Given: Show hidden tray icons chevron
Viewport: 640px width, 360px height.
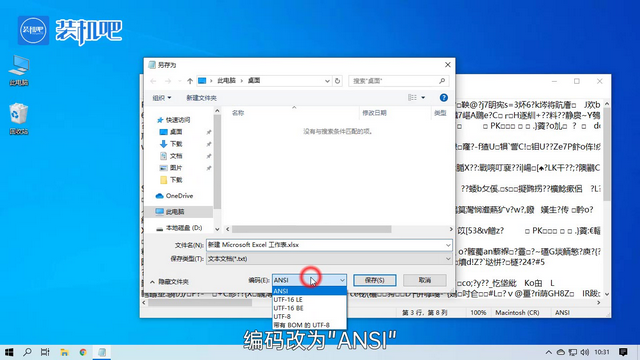Looking at the screenshot, I should click(549, 352).
